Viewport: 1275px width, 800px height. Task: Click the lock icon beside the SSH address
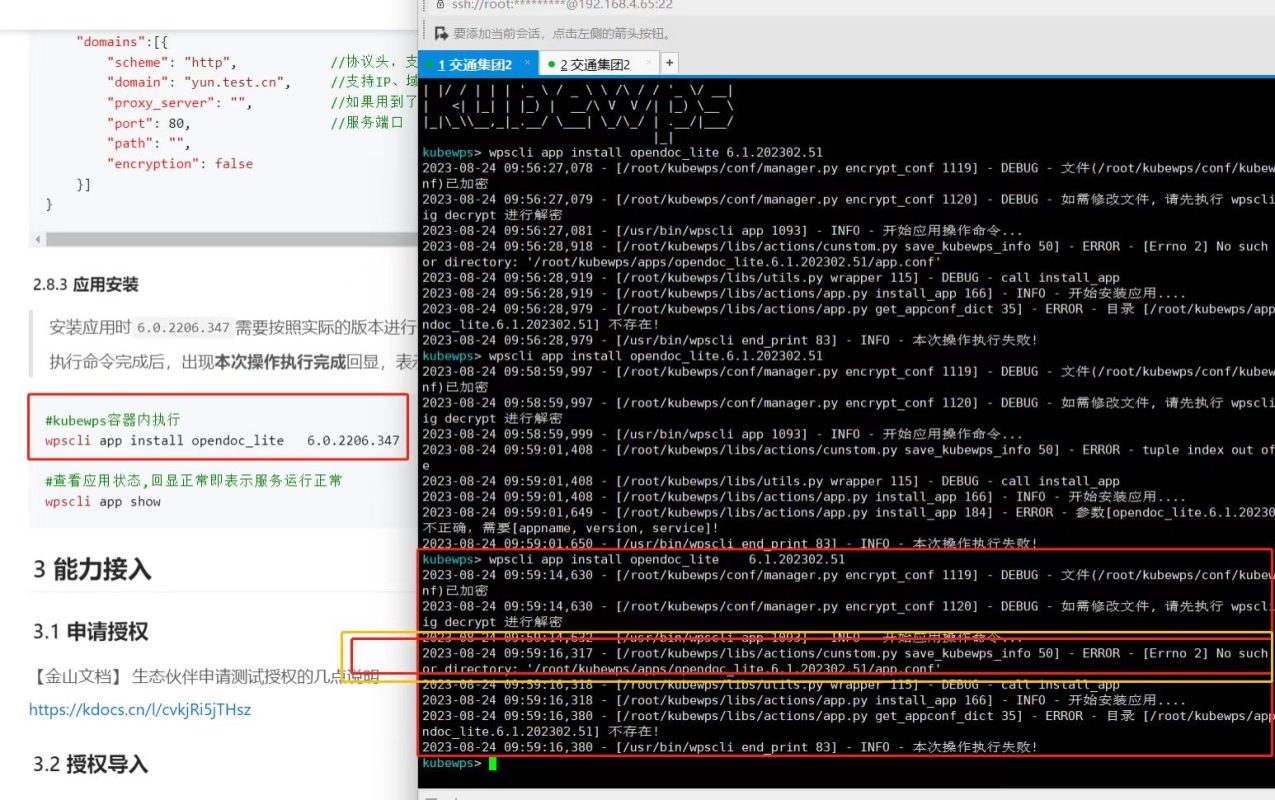click(x=439, y=5)
